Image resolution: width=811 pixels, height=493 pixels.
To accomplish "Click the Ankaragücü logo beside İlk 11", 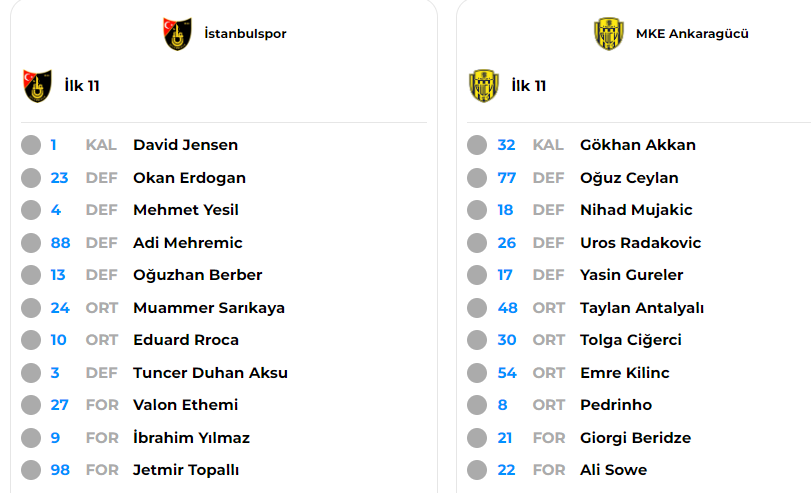I will pyautogui.click(x=483, y=86).
